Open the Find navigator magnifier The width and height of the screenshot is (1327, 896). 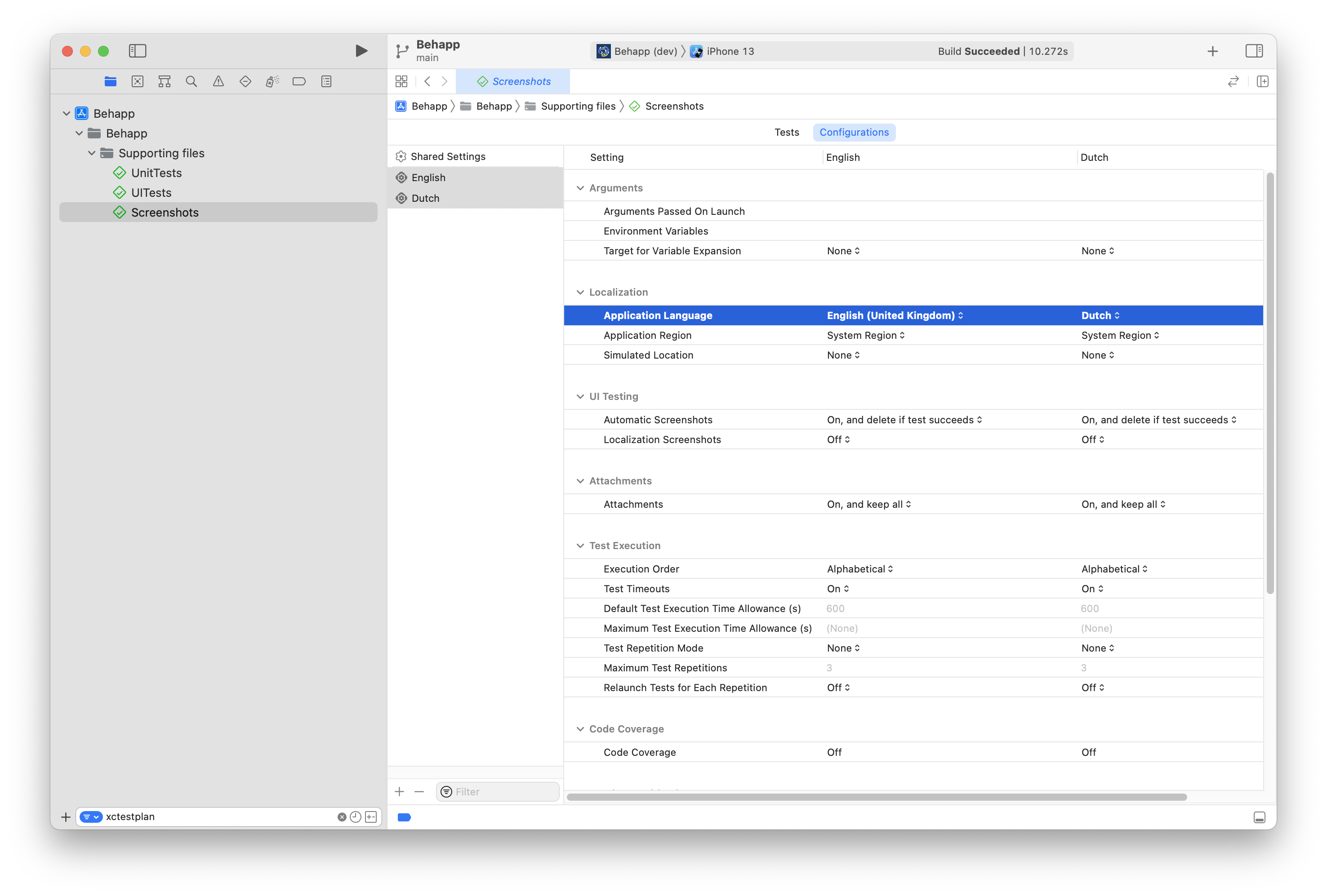(191, 81)
